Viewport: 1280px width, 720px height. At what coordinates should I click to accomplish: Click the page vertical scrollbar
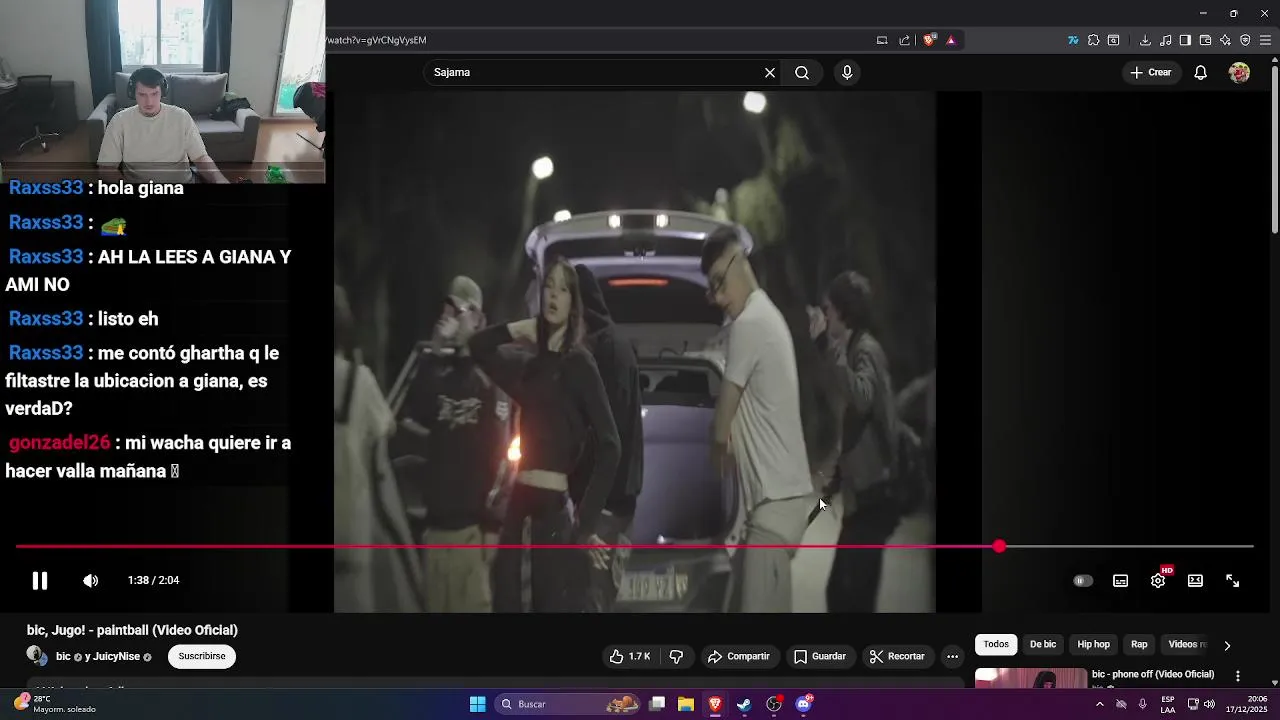(x=1274, y=150)
